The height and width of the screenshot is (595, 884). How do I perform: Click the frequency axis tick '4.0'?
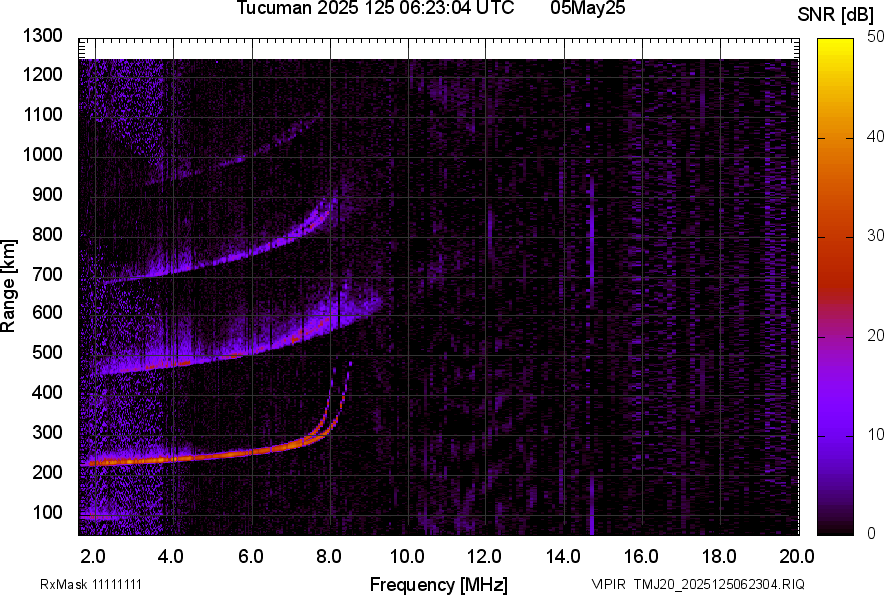[x=171, y=557]
